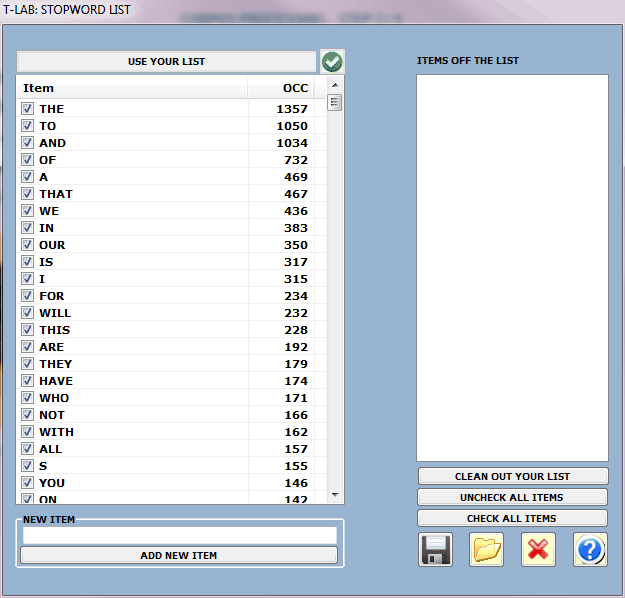Uncheck the WILL item checkbox
625x598 pixels.
click(x=28, y=313)
